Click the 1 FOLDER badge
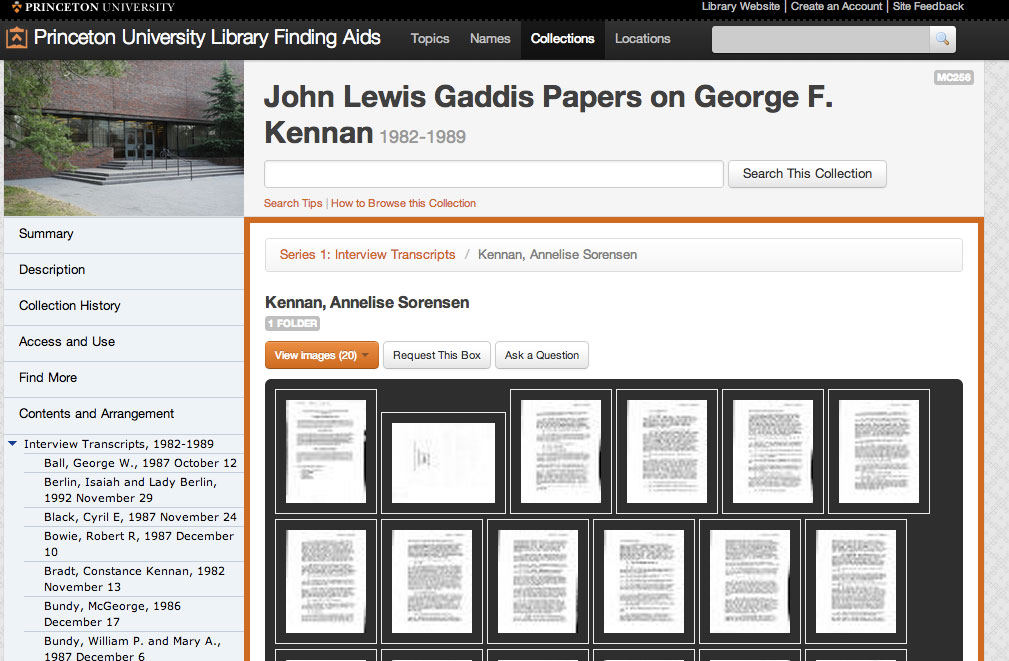The height and width of the screenshot is (661, 1009). (x=292, y=323)
